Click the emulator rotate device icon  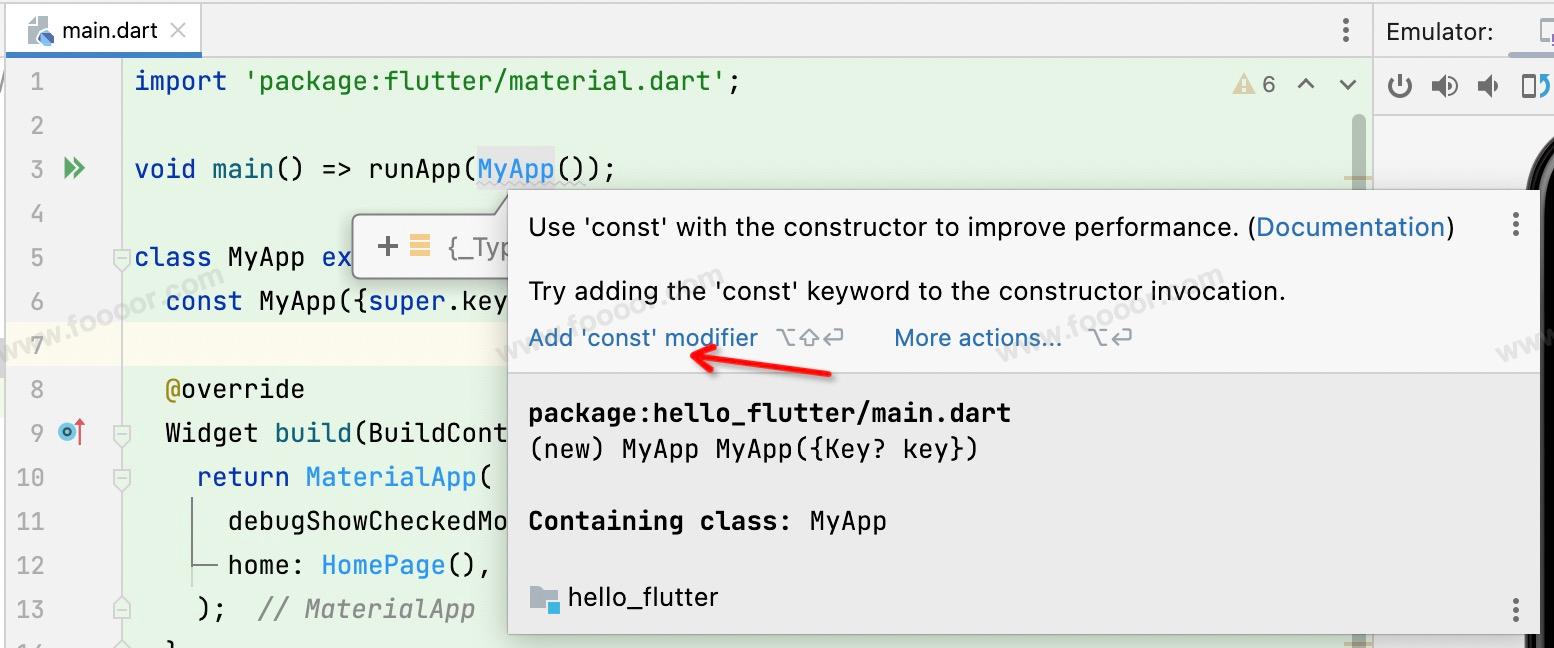1534,87
